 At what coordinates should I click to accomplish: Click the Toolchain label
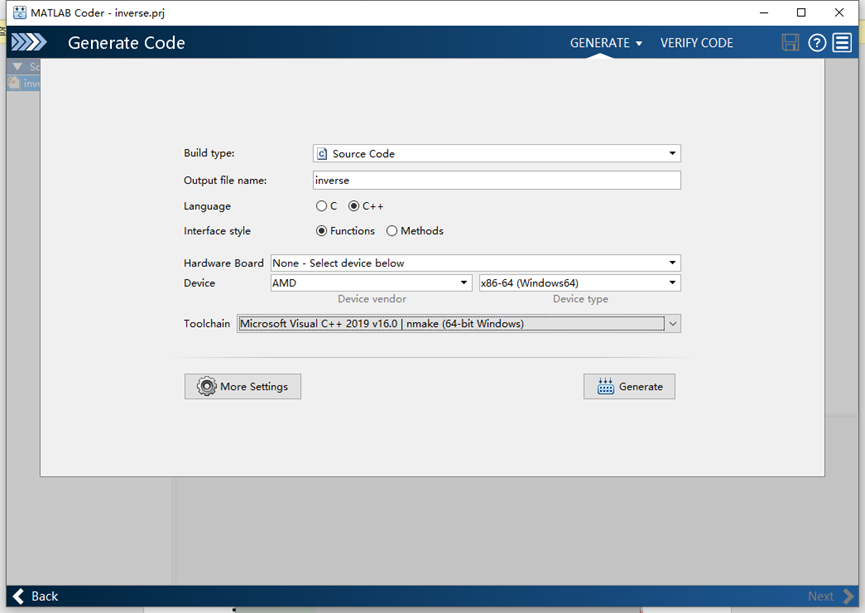coord(207,324)
